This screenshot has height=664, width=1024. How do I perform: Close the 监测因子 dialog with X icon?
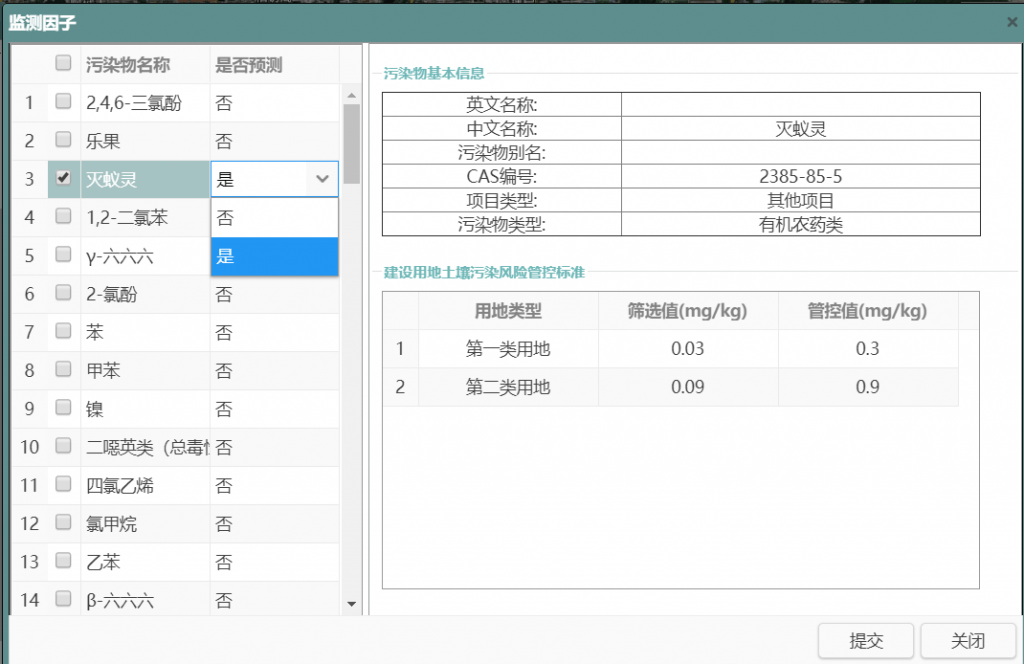(1012, 21)
